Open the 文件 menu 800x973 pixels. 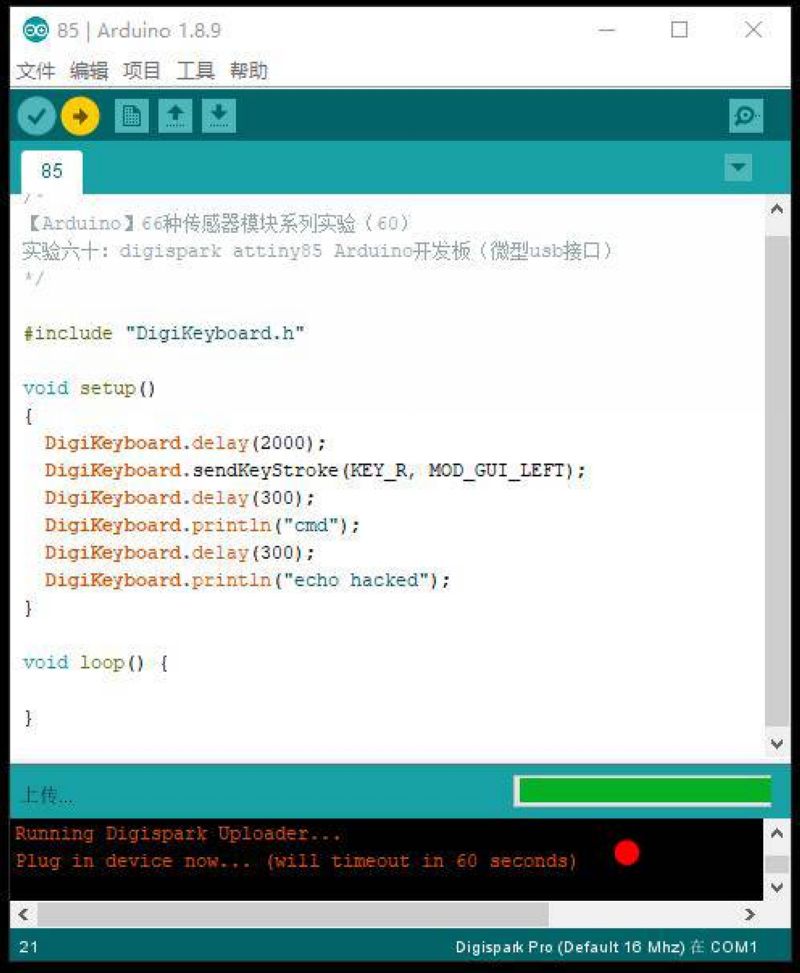[35, 71]
